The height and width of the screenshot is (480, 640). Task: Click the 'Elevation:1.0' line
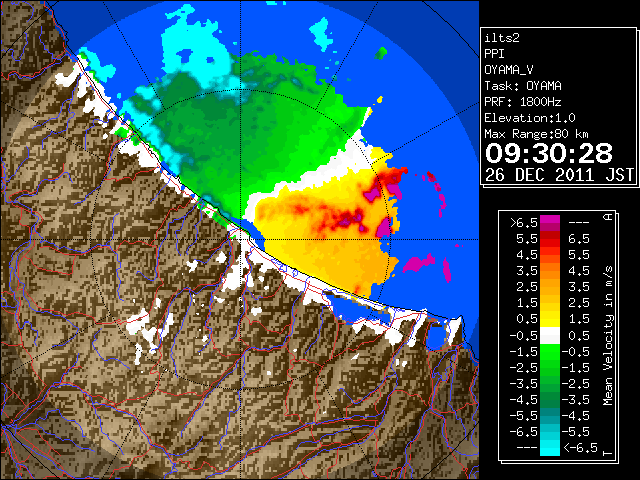pyautogui.click(x=530, y=118)
